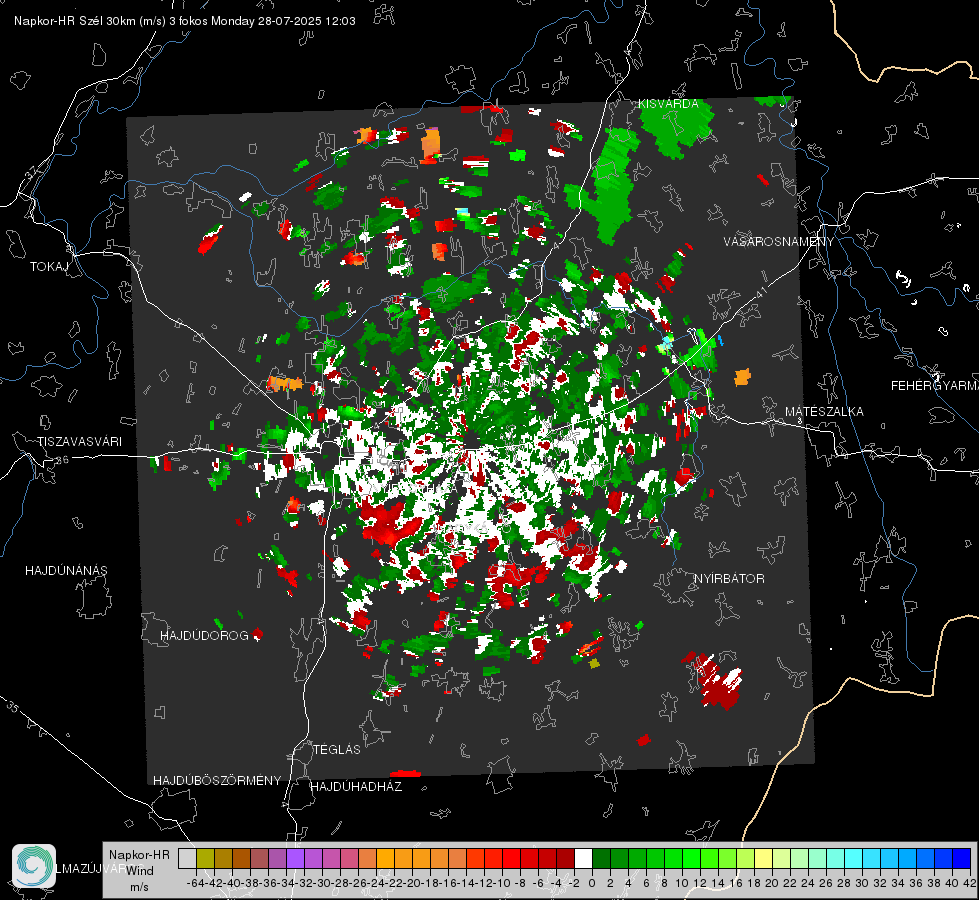Click the TEGLAS town label
979x900 pixels.
click(337, 749)
